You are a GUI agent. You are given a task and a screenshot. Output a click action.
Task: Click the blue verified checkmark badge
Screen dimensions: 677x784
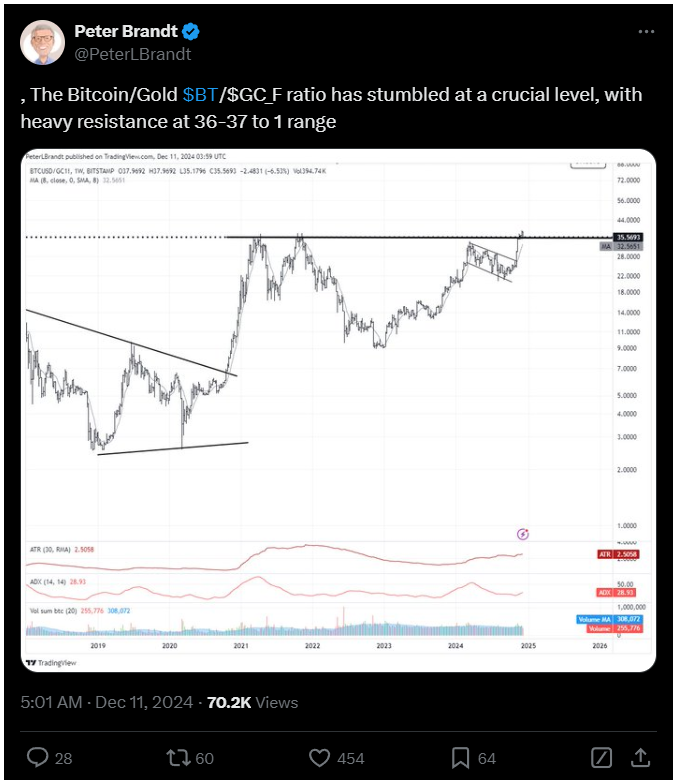190,32
